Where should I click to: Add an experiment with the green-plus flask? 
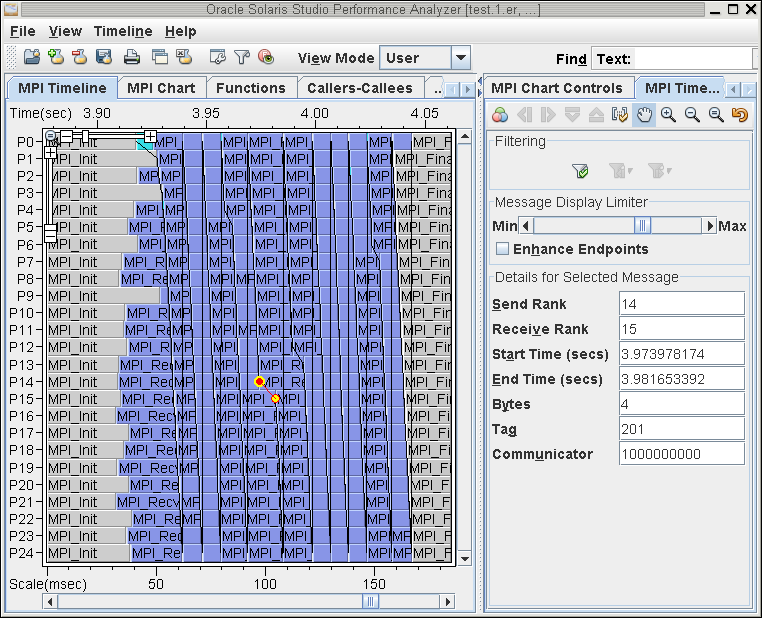click(x=56, y=57)
